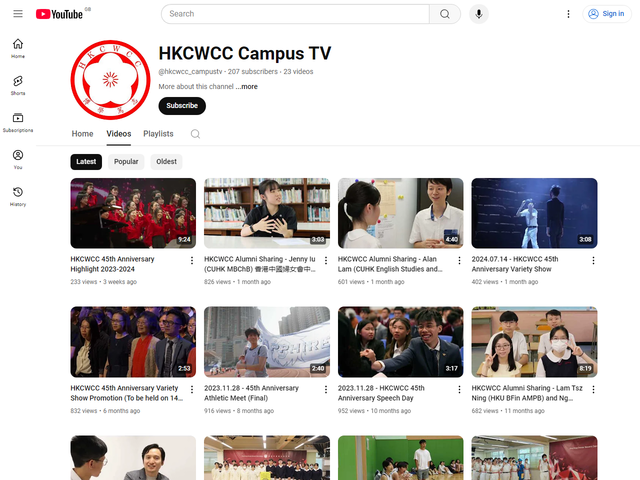640x480 pixels.
Task: Select the Latest sort chip
Action: point(86,162)
